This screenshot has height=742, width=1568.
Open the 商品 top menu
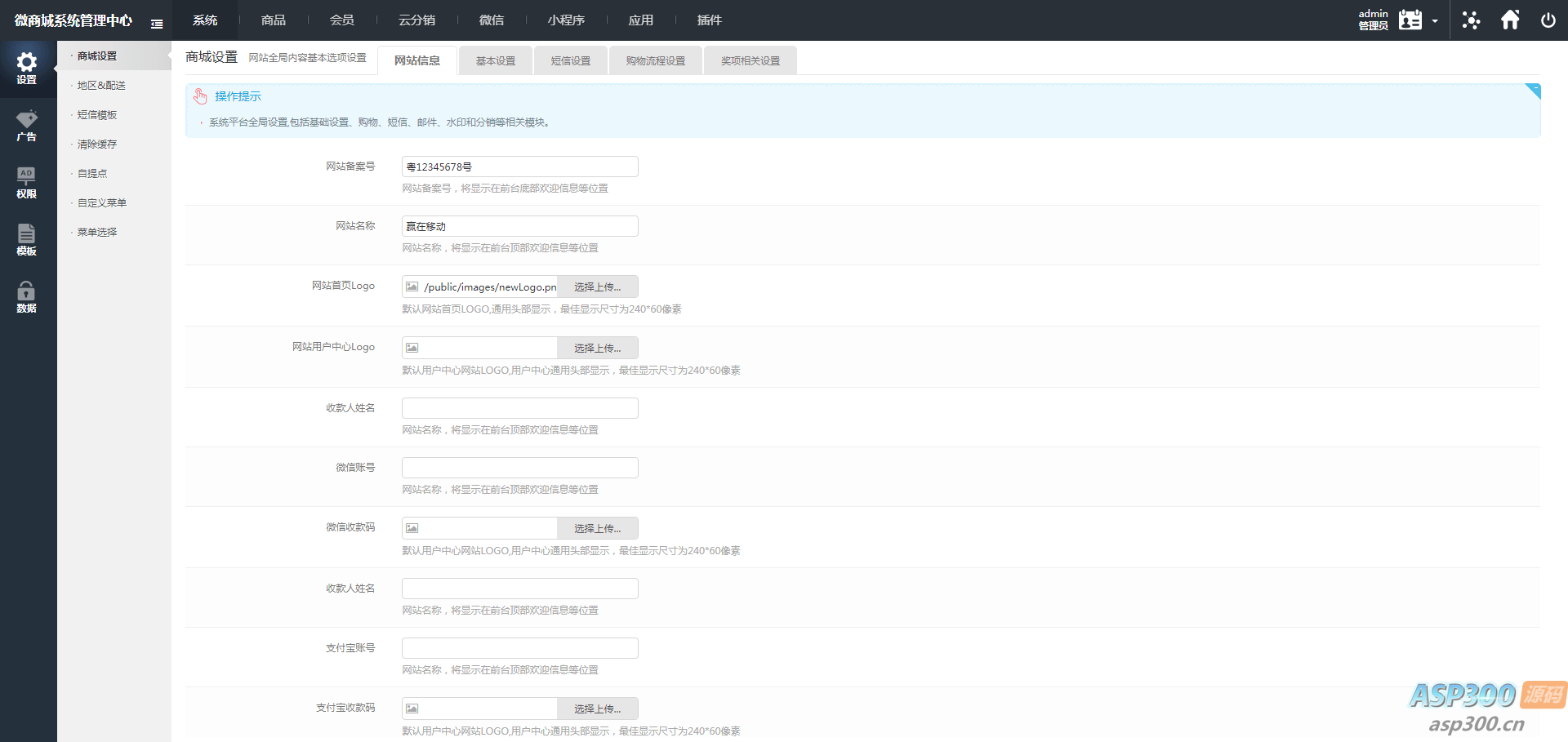click(x=274, y=20)
